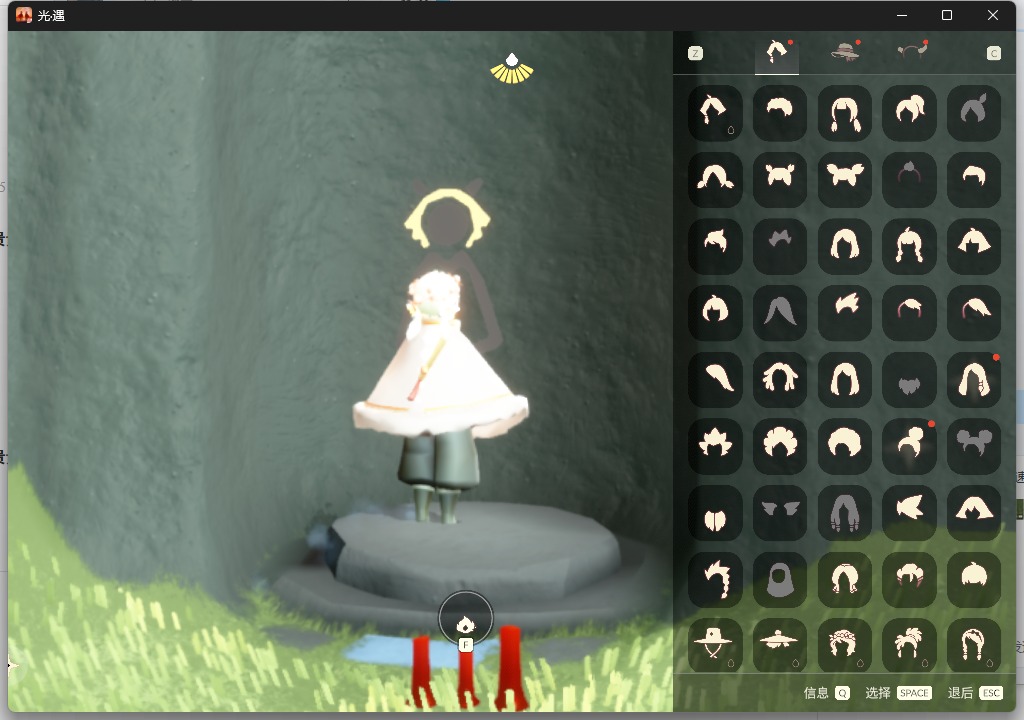Pick the grey bun with pink headband
The image size is (1024, 720).
point(909,179)
